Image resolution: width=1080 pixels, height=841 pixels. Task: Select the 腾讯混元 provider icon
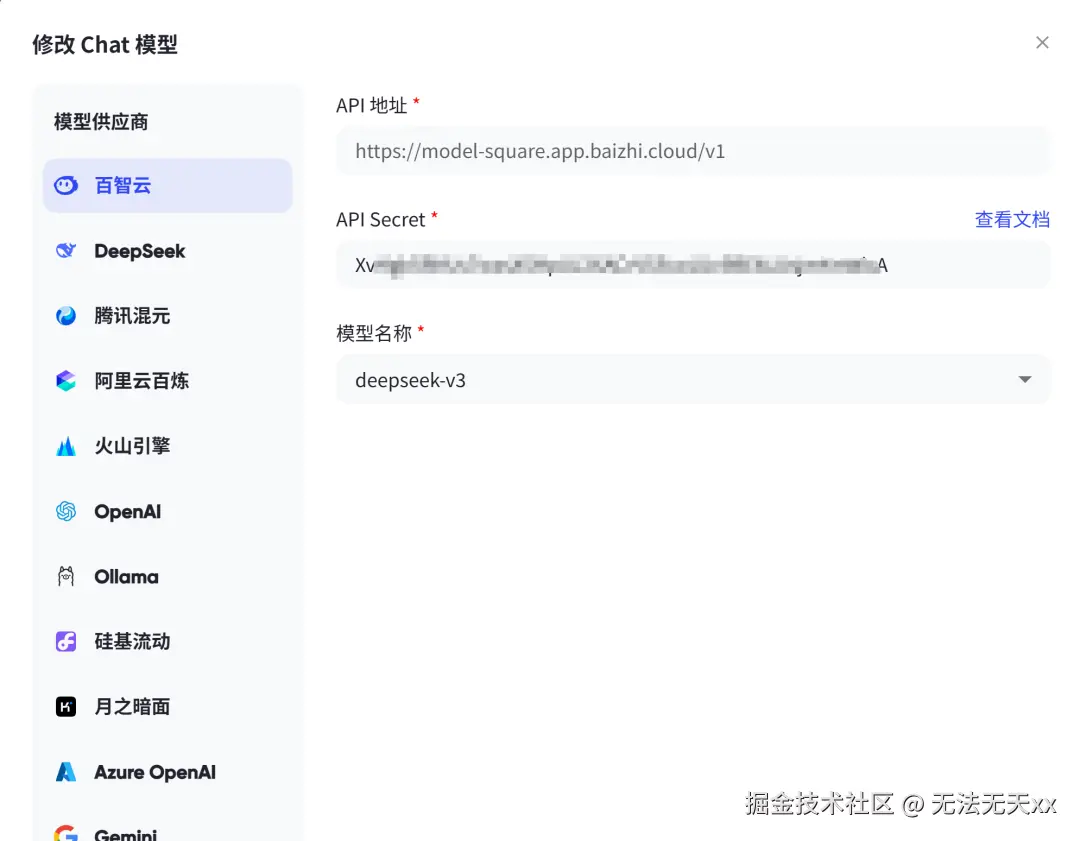pos(66,315)
